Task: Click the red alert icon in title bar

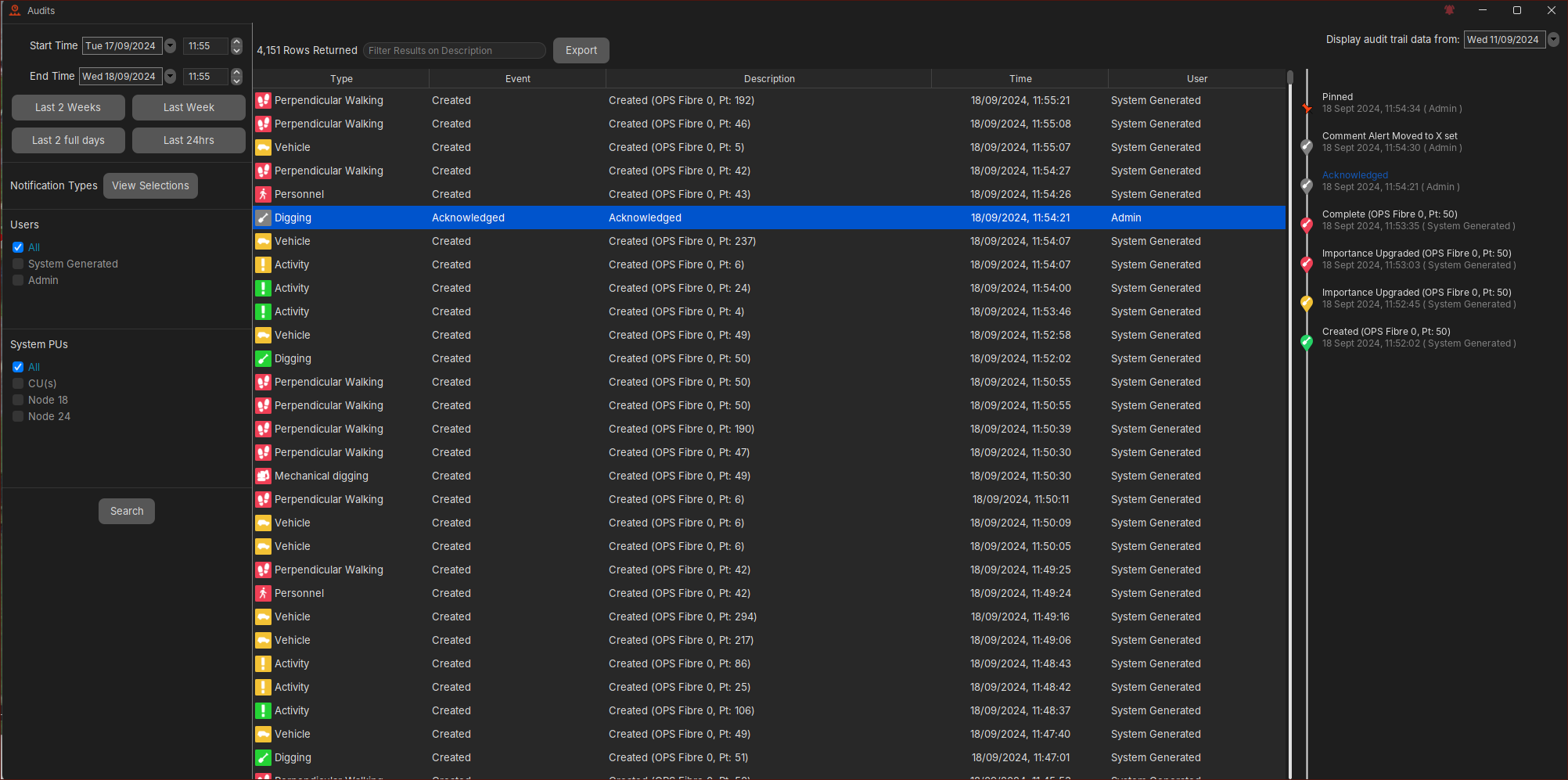Action: tap(1449, 10)
